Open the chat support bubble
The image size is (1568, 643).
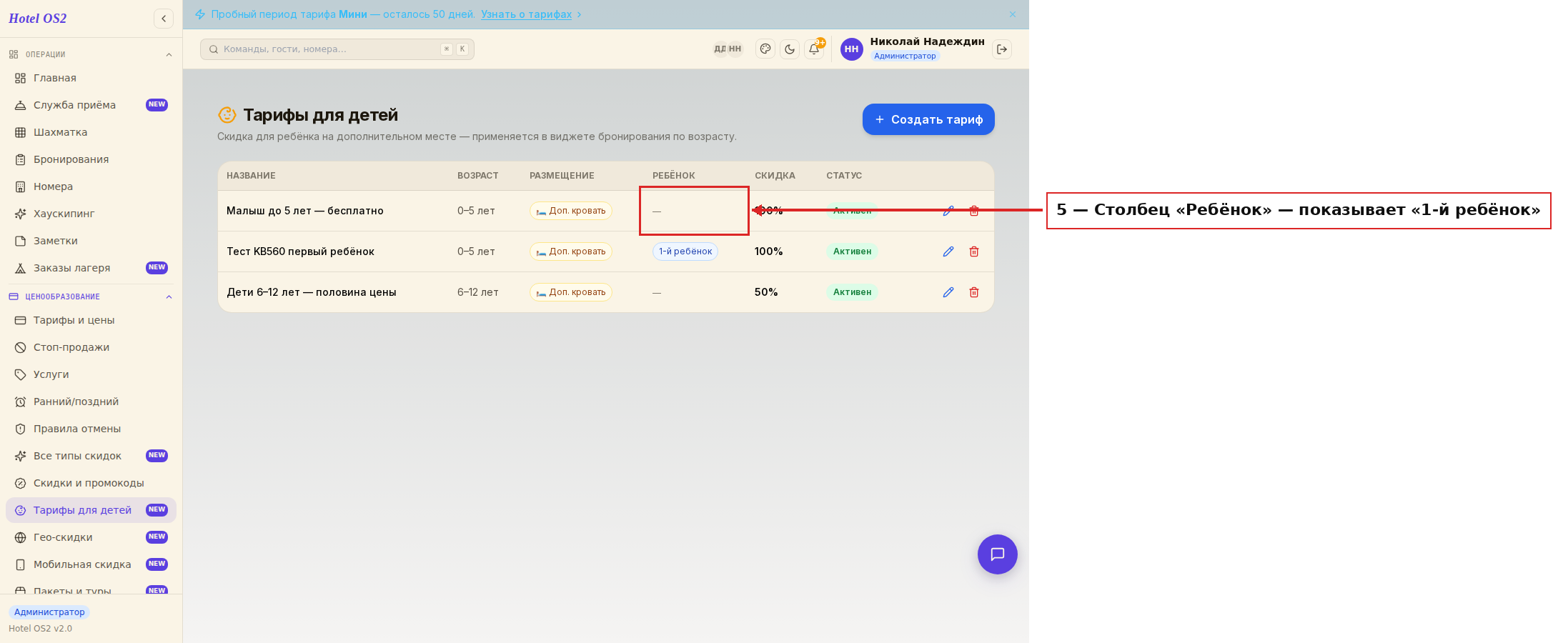(x=998, y=554)
